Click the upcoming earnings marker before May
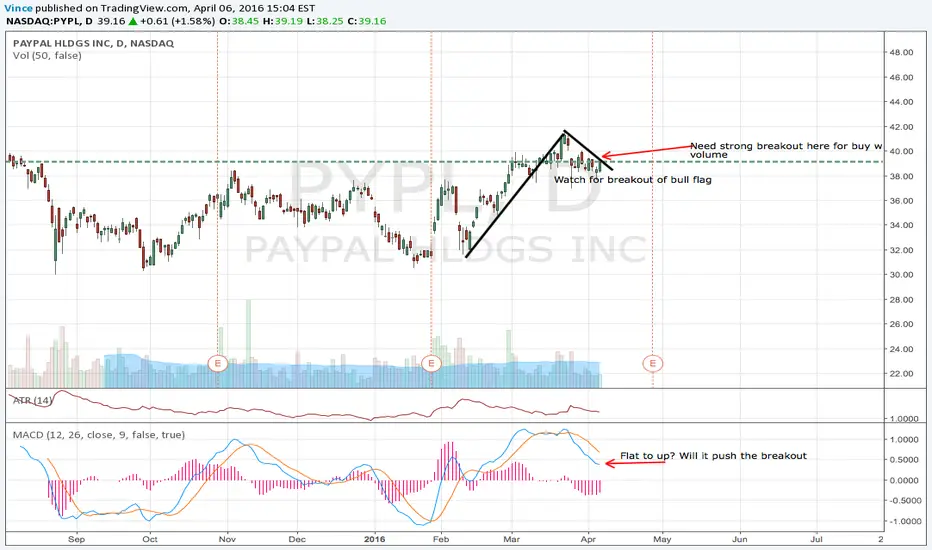The image size is (932, 550). click(x=653, y=363)
